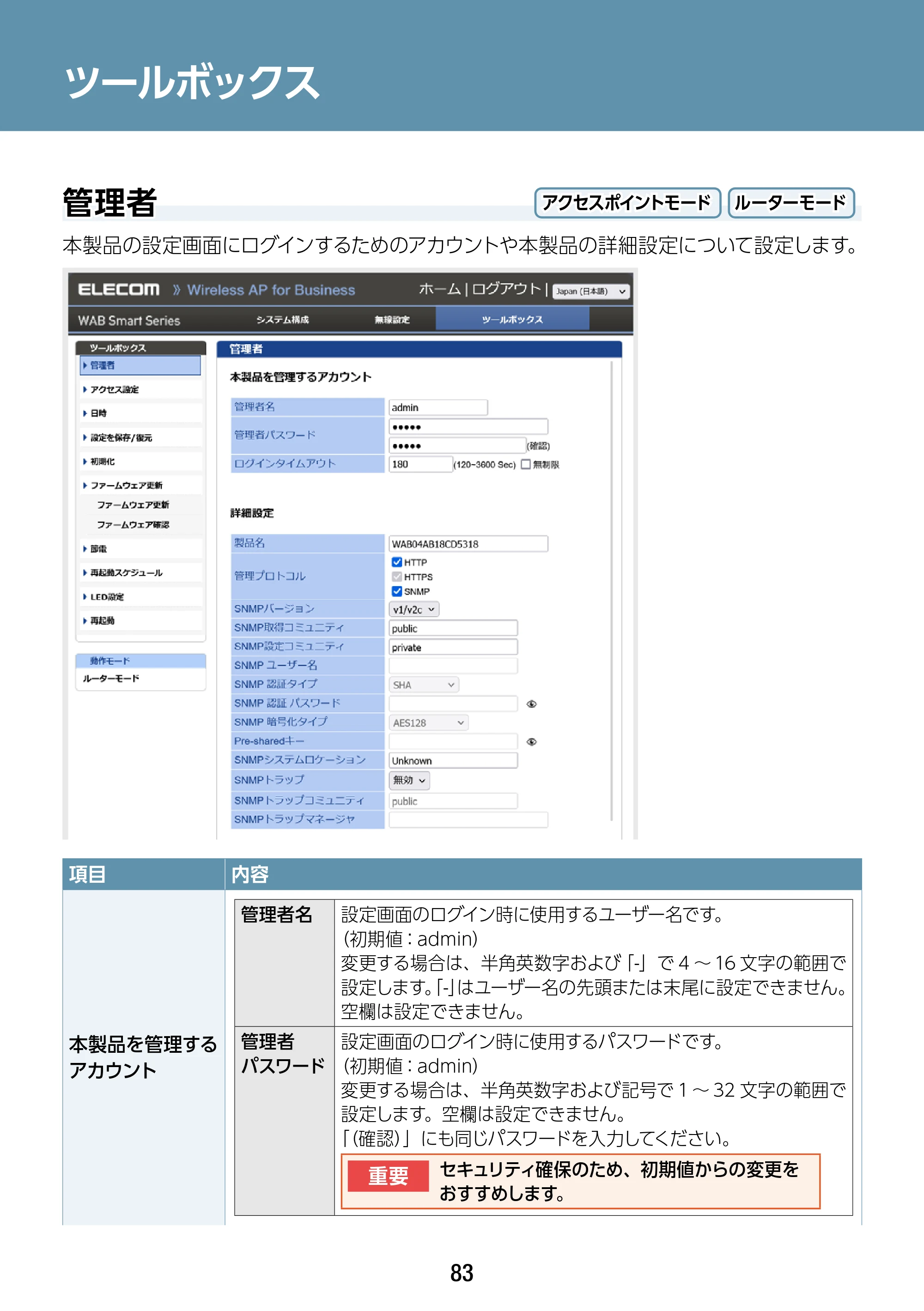Toggle the HTTP protocol checkbox
Viewport: 924px width, 1311px height.
(397, 562)
